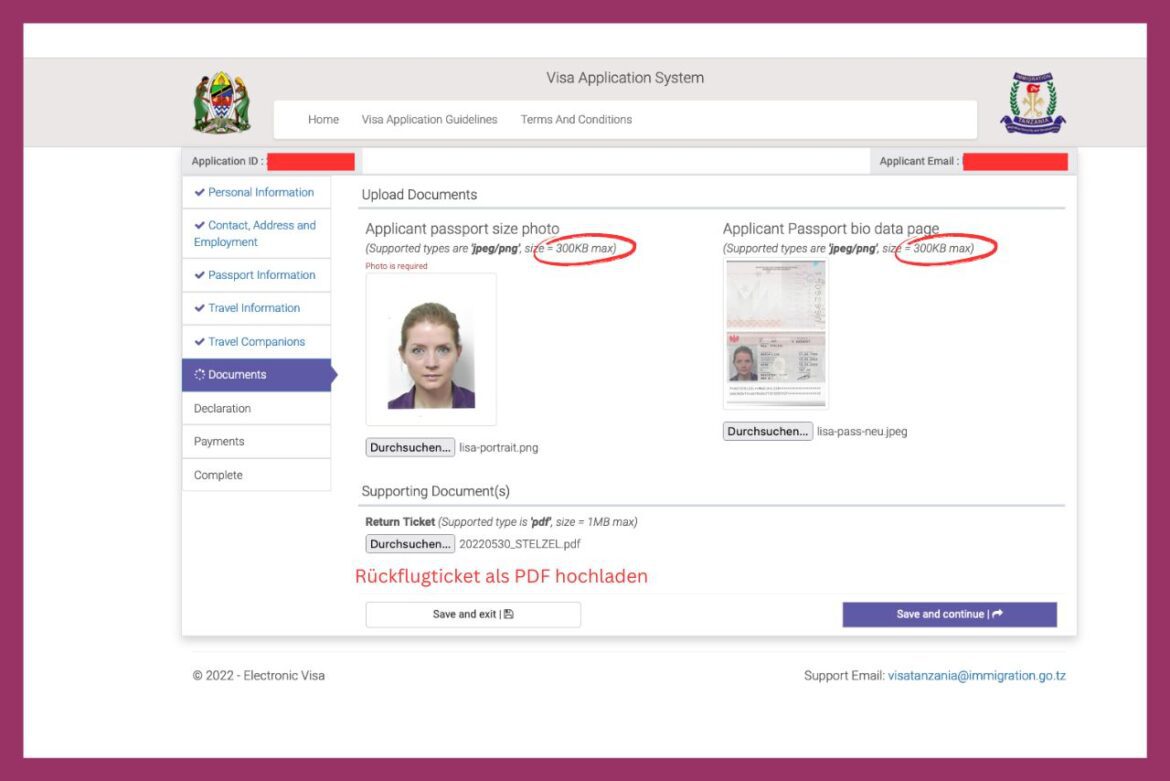Viewport: 1170px width, 781px height.
Task: Browse for the Return Ticket PDF
Action: click(410, 544)
